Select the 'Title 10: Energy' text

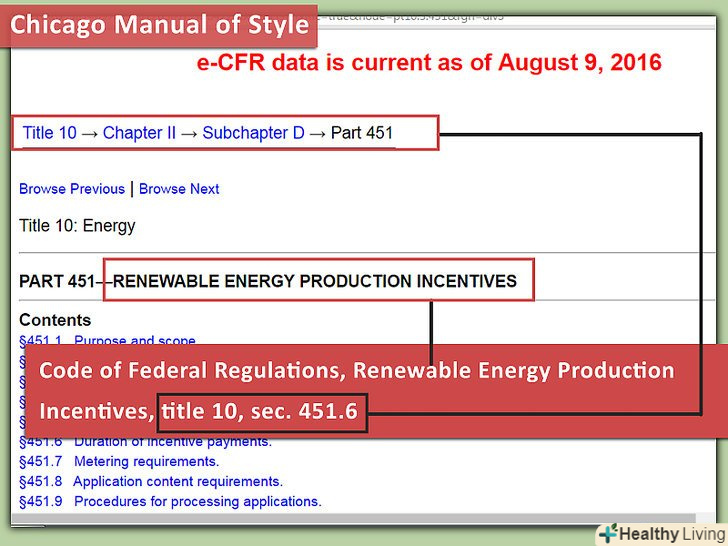point(77,226)
